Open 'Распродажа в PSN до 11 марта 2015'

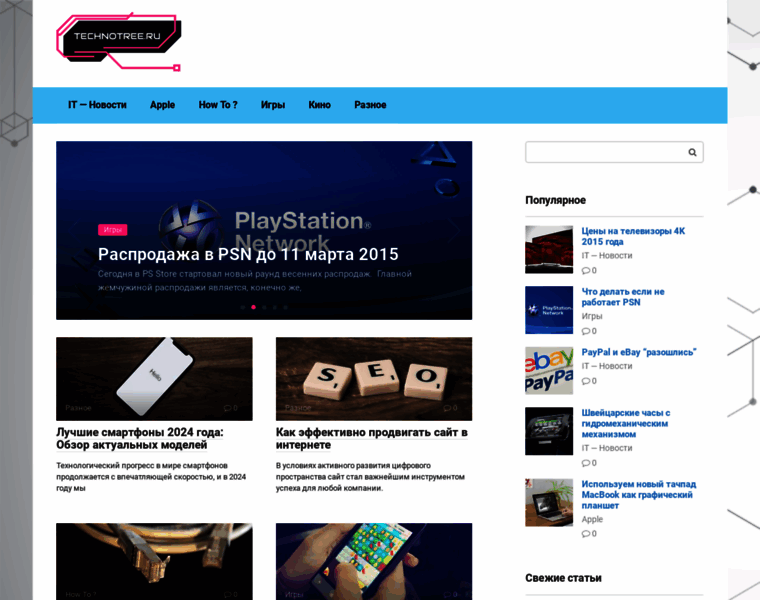coord(248,254)
